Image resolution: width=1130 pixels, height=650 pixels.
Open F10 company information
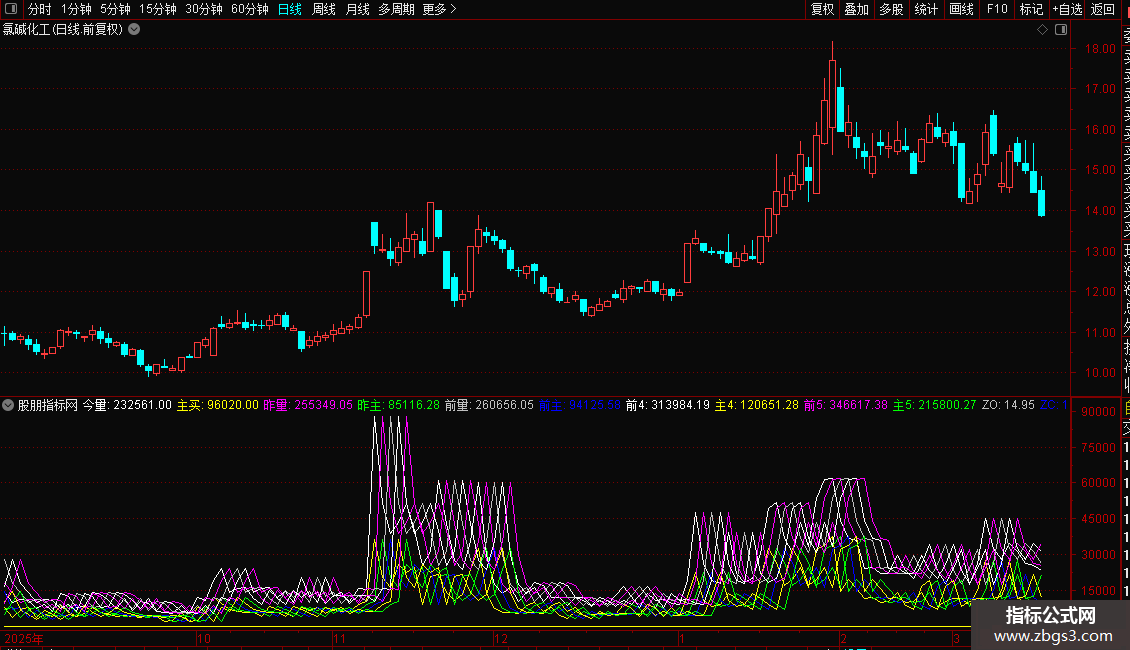coord(997,9)
